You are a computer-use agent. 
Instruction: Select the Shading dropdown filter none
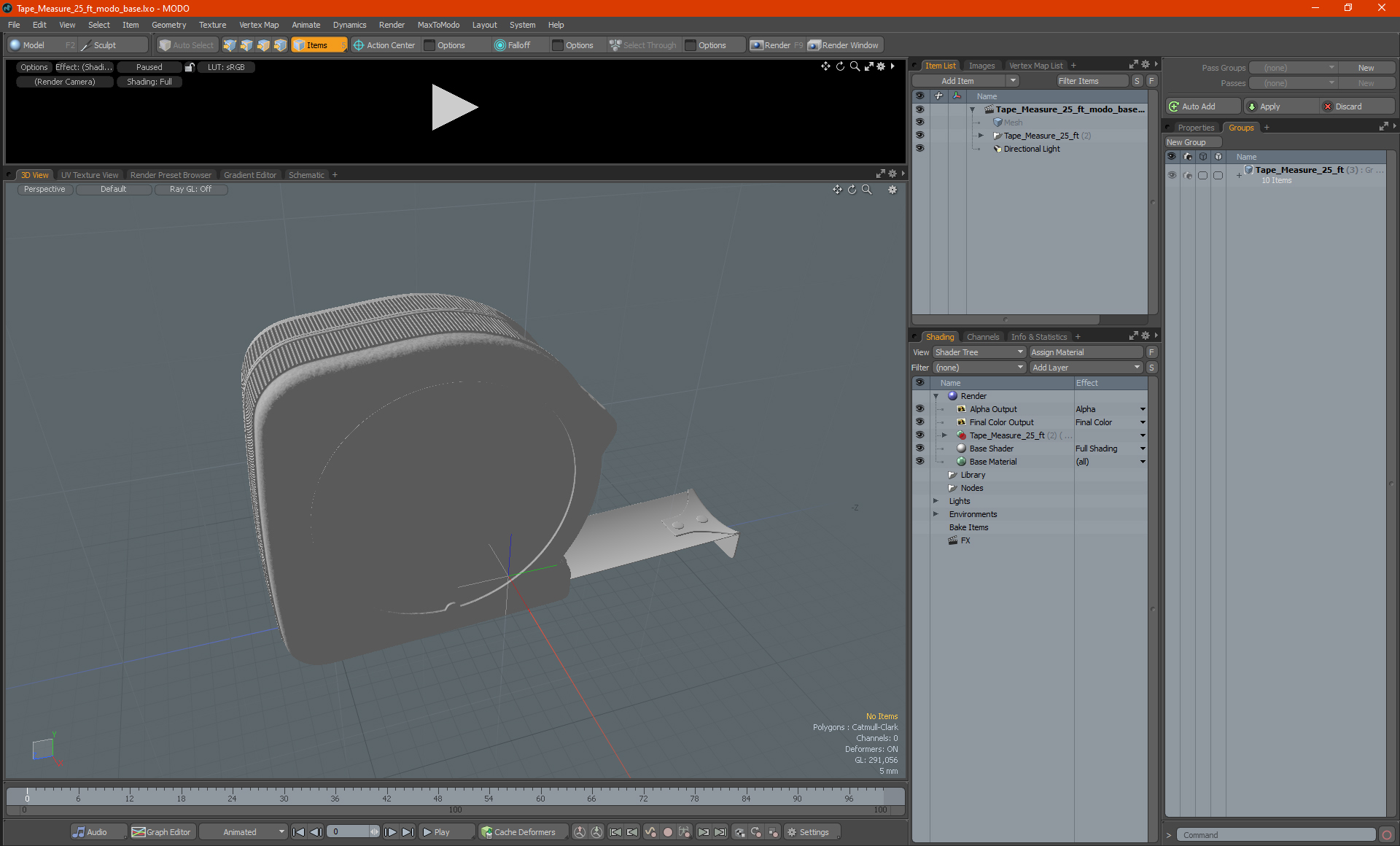point(974,367)
